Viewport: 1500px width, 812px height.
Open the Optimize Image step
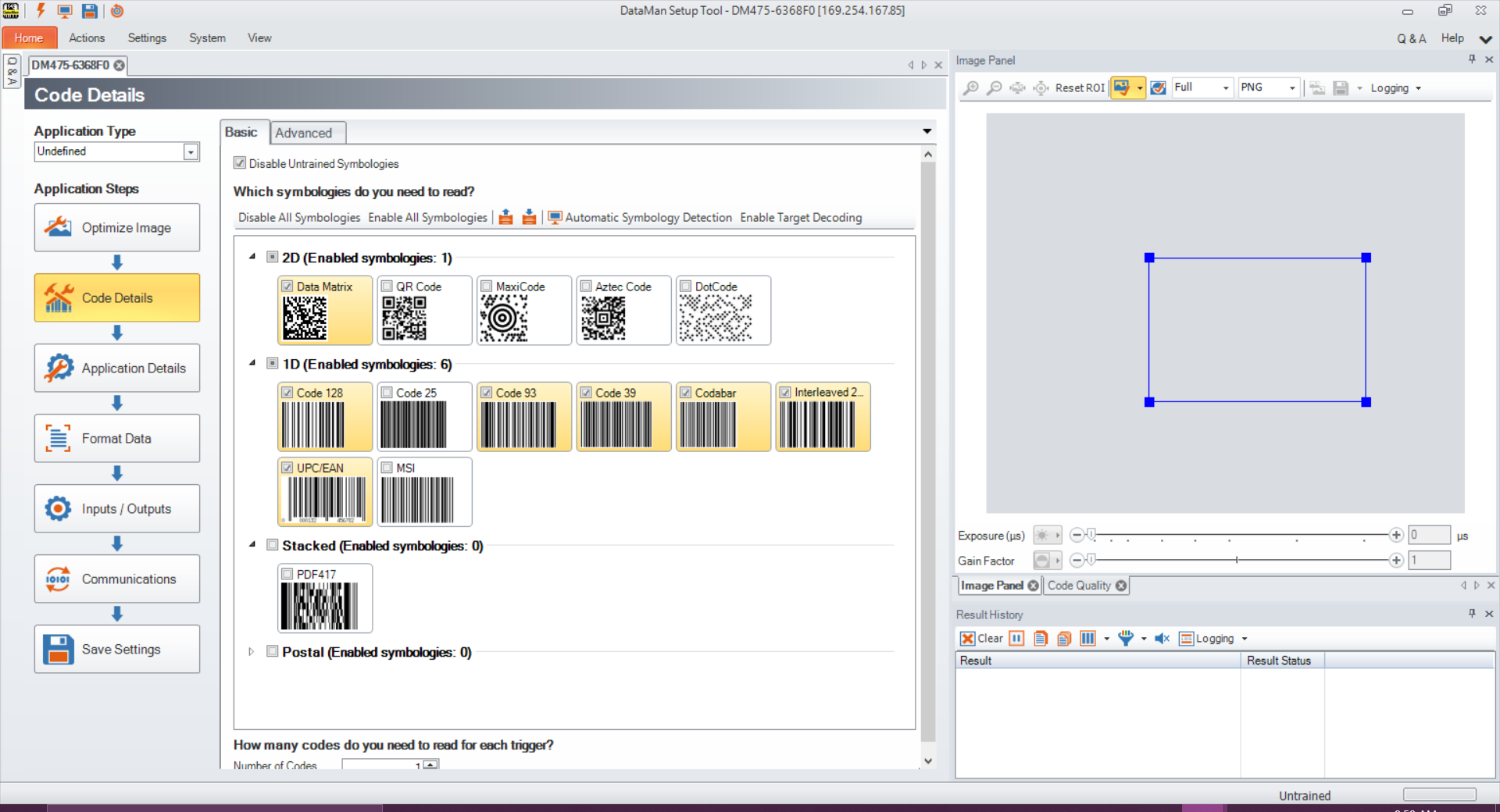point(117,227)
